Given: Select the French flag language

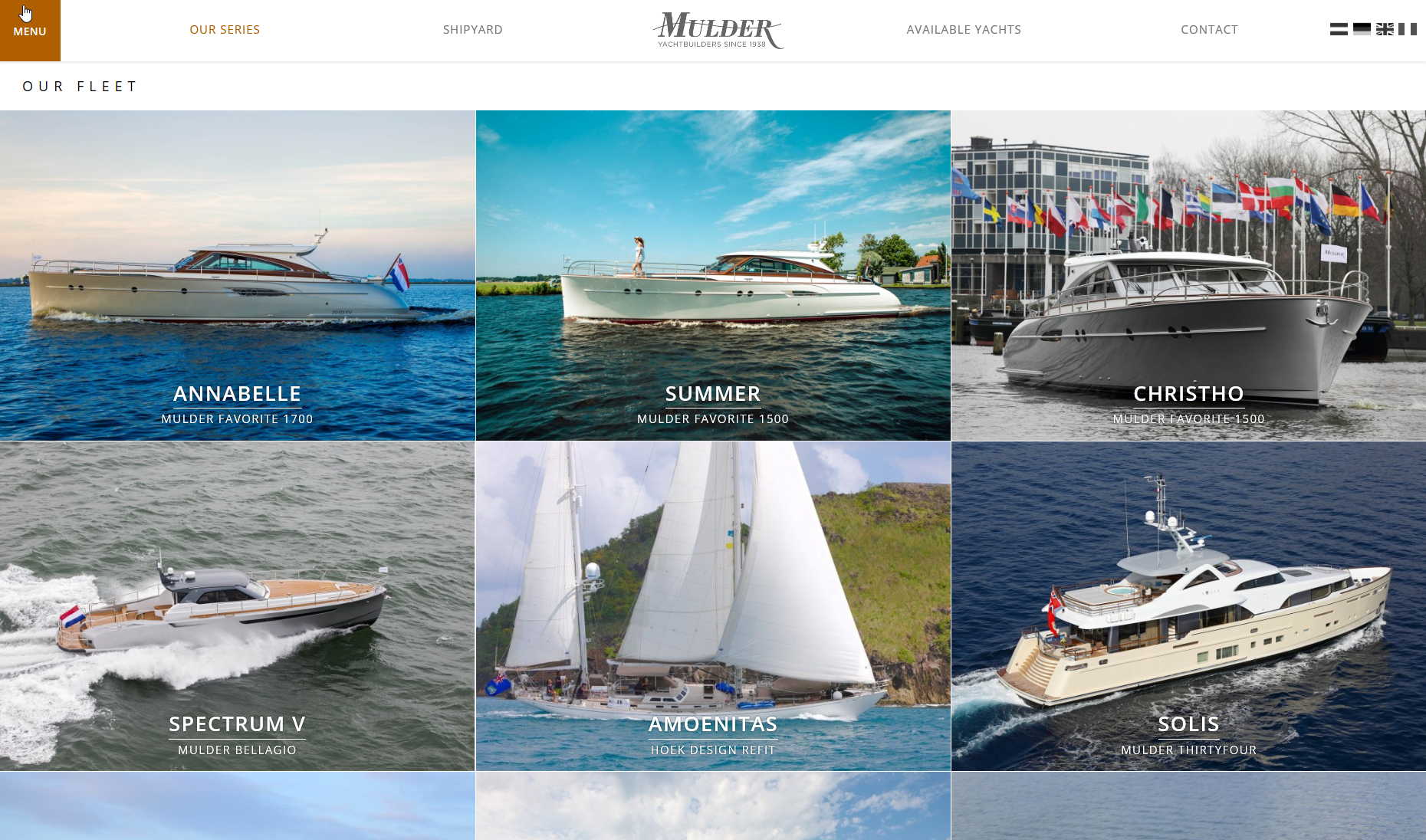Looking at the screenshot, I should coord(1408,29).
